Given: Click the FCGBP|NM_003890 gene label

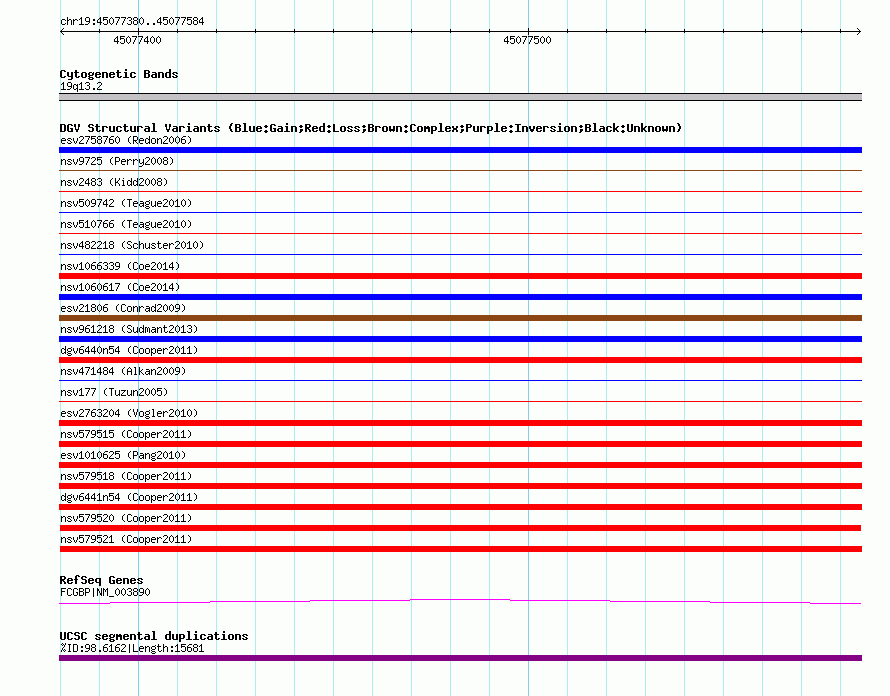Looking at the screenshot, I should click(105, 592).
